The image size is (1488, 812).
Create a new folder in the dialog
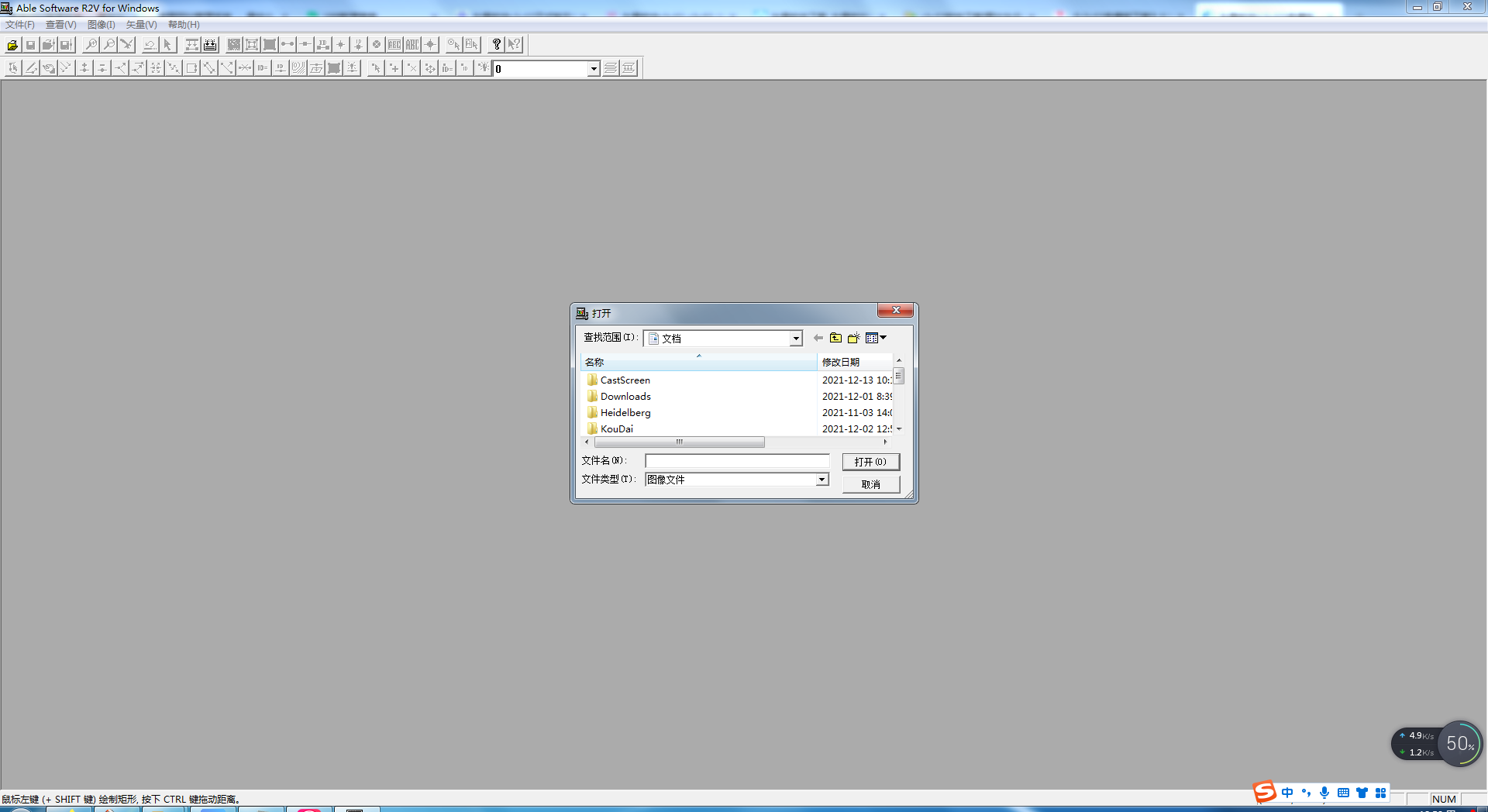[x=853, y=338]
